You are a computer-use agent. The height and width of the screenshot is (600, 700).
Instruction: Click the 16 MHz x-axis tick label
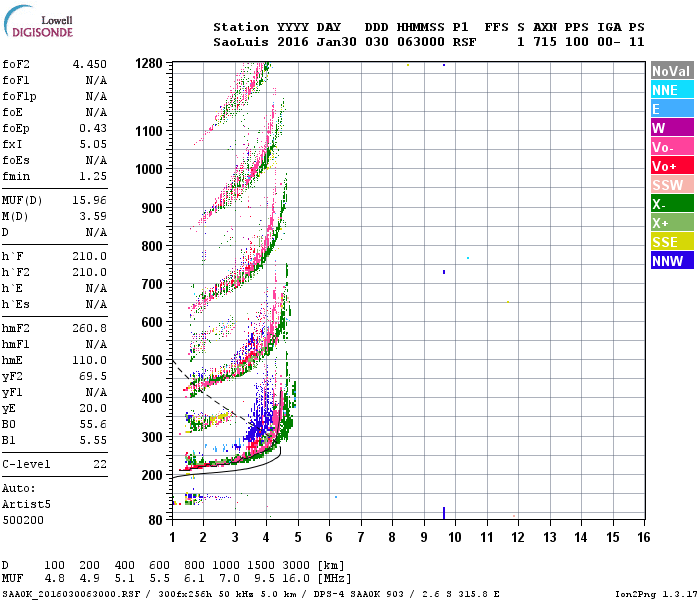pos(643,537)
